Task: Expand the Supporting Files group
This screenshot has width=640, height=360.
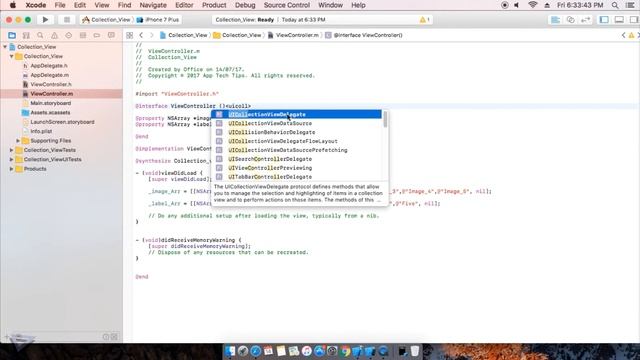Action: 18,141
